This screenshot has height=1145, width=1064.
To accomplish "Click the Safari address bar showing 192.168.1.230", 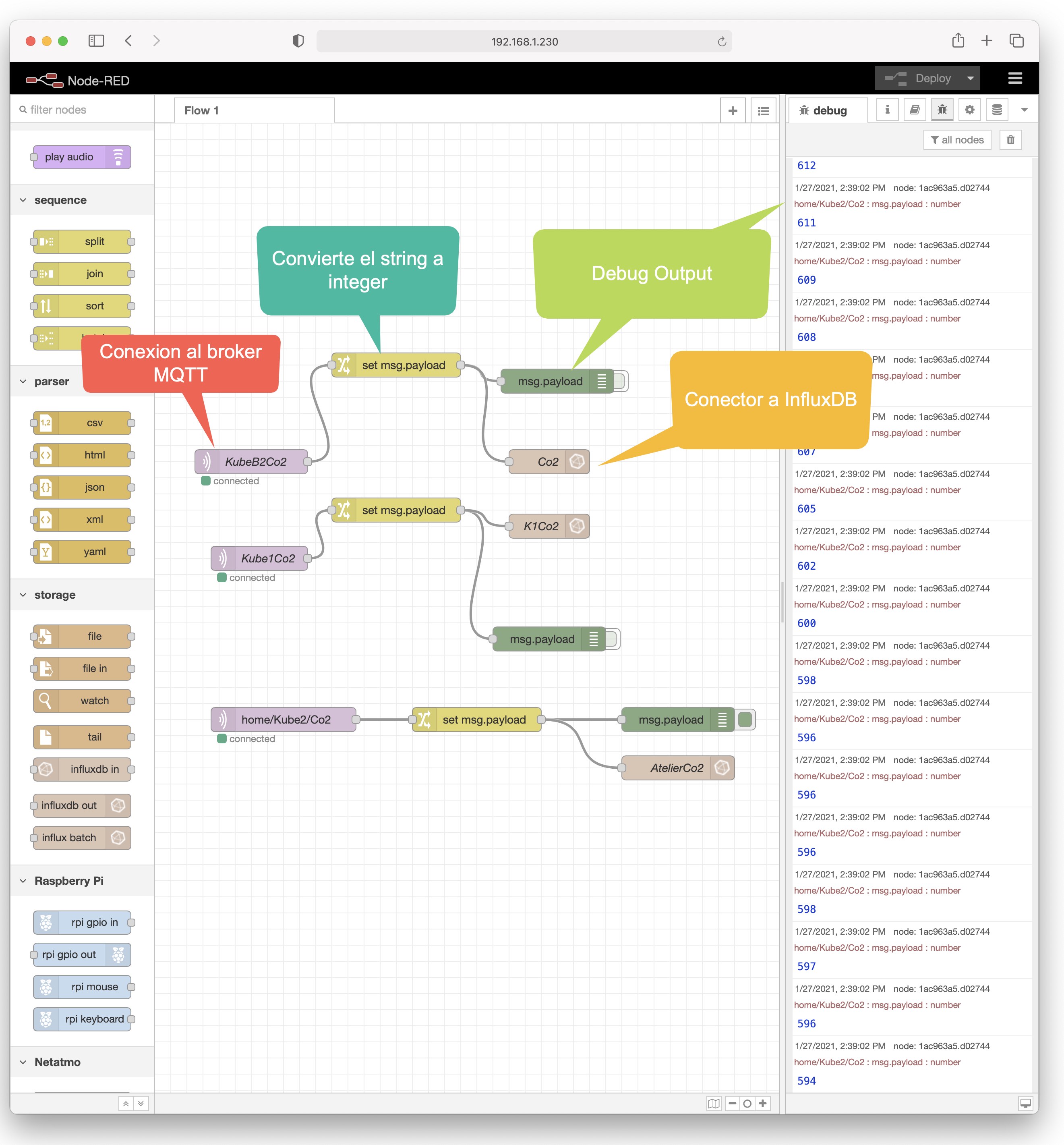I will click(x=524, y=41).
